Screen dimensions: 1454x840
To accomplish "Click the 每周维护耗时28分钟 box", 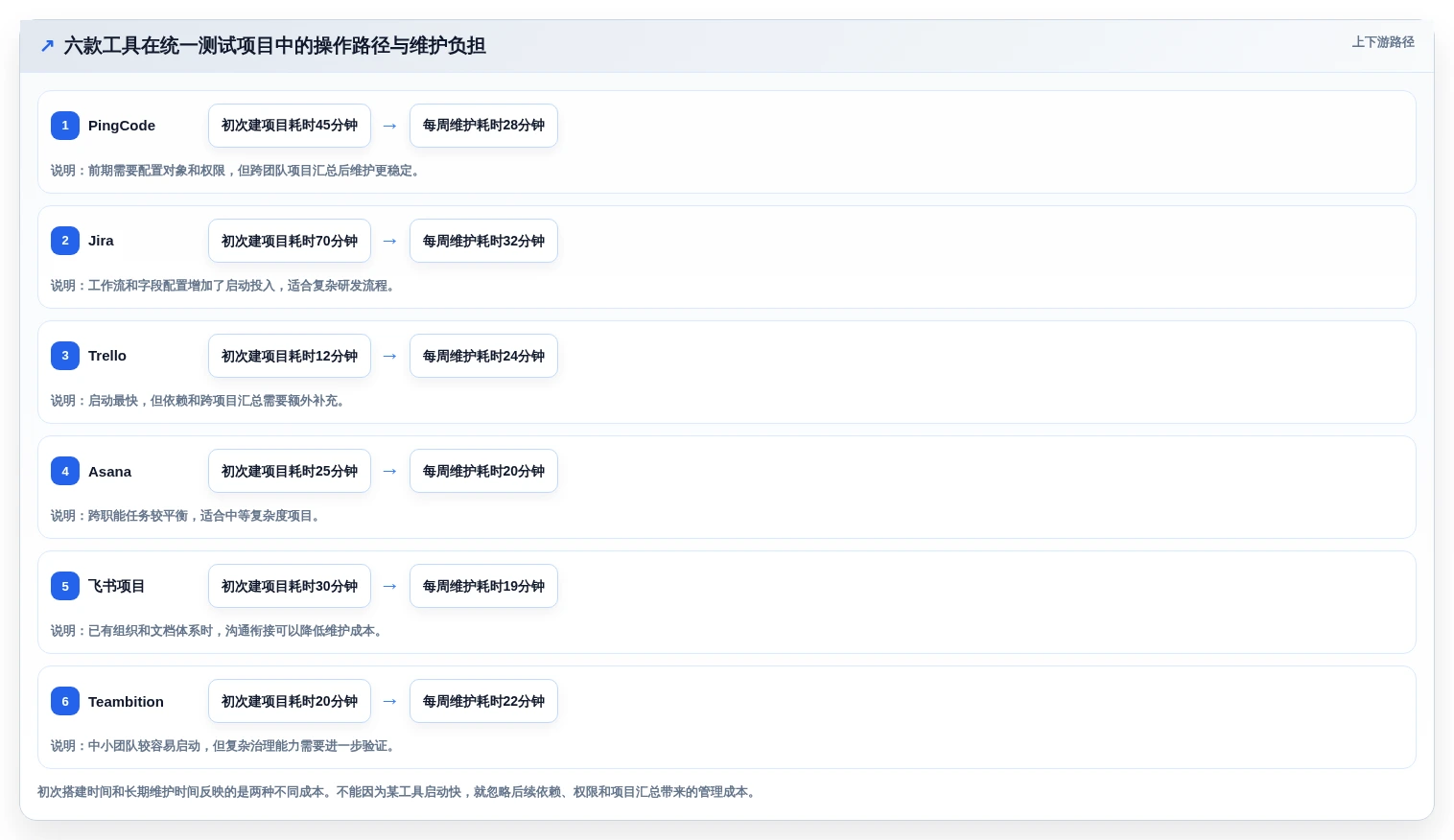I will coord(483,126).
